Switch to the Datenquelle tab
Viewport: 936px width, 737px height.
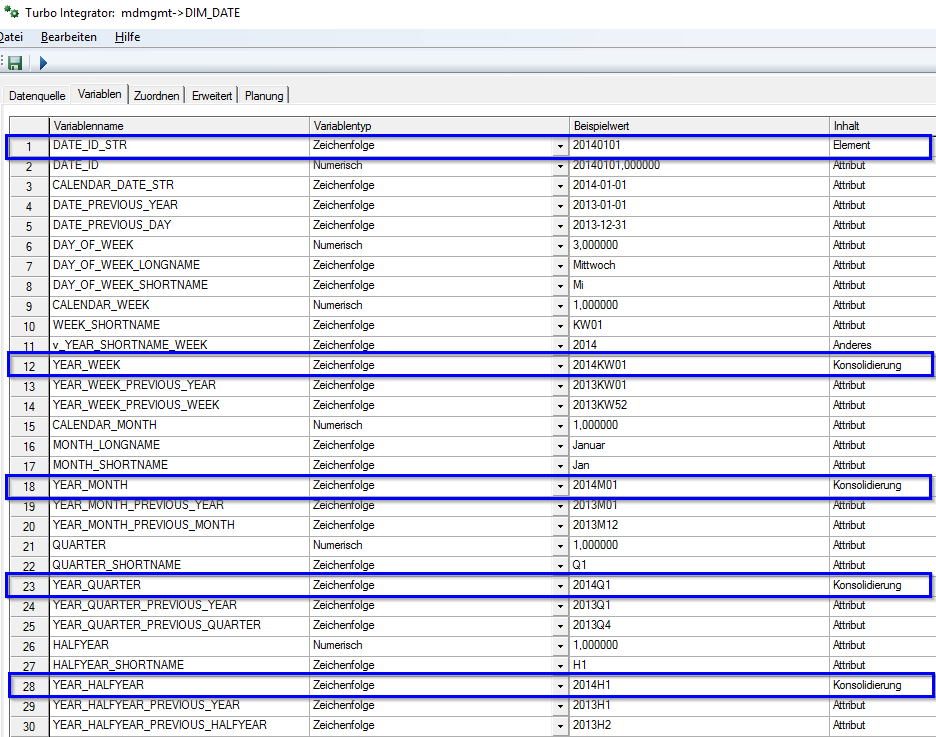coord(36,95)
